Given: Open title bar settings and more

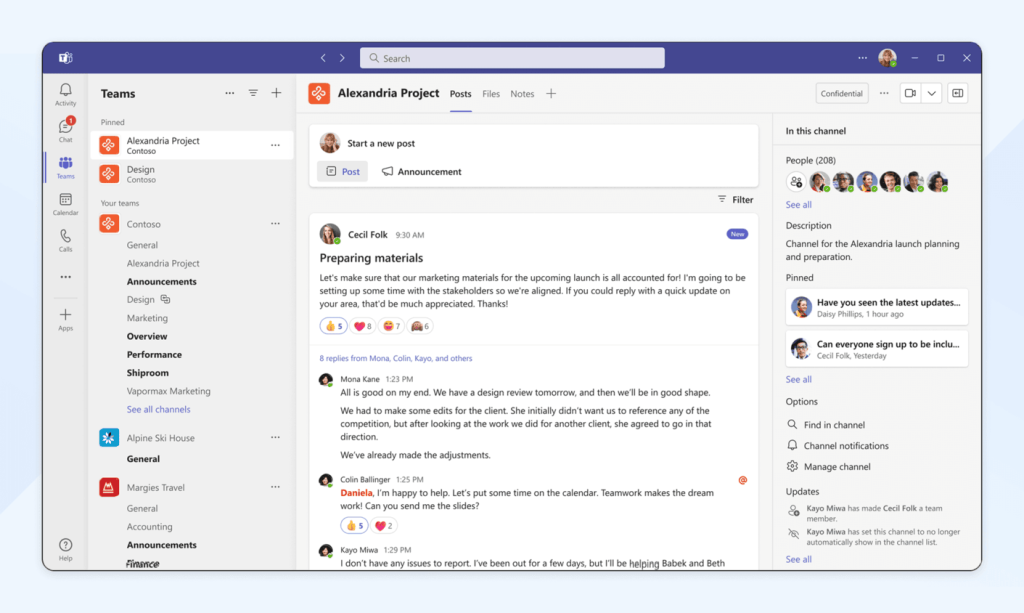Looking at the screenshot, I should [863, 58].
